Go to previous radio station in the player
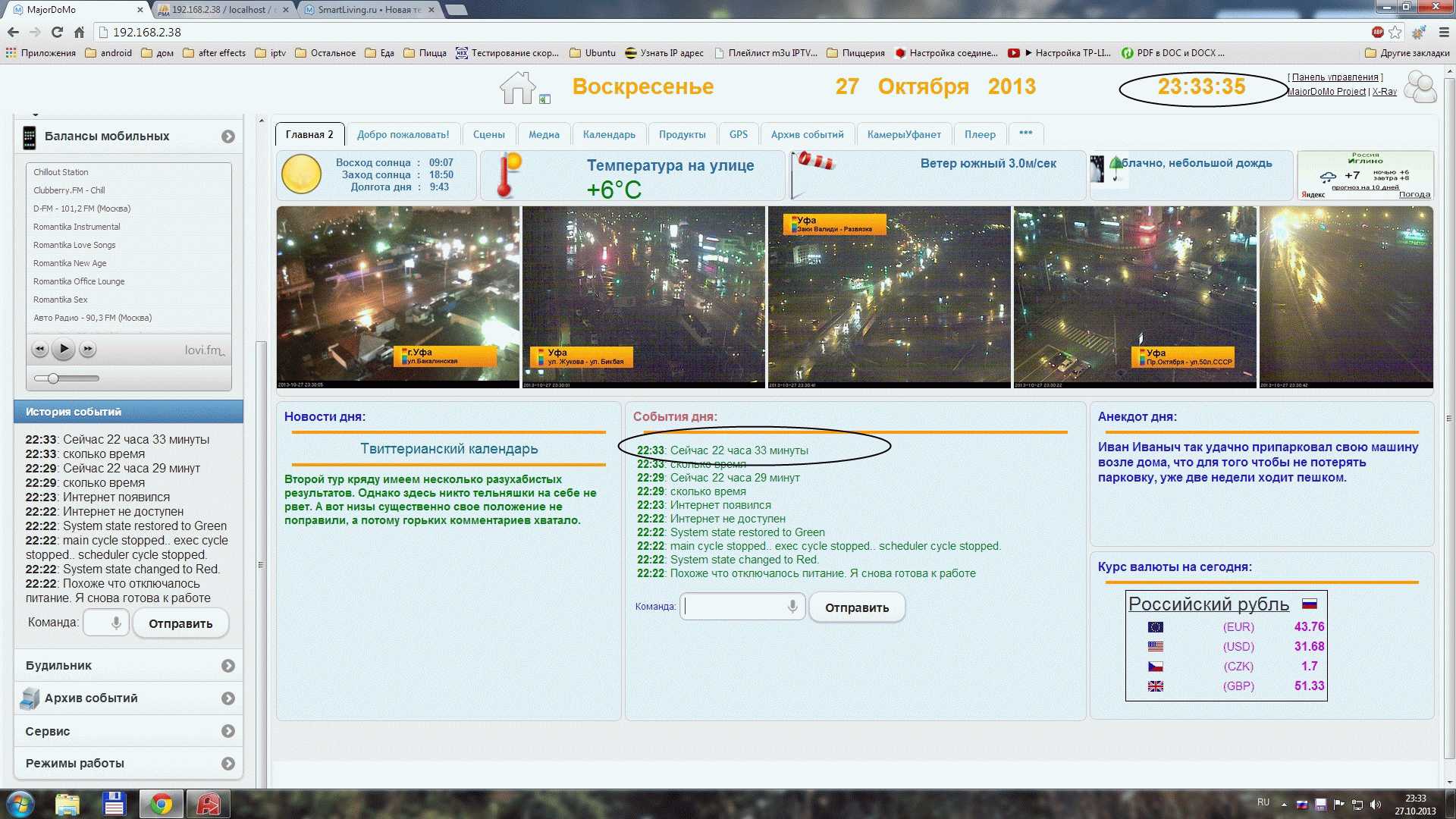Viewport: 1456px width, 819px height. tap(40, 350)
